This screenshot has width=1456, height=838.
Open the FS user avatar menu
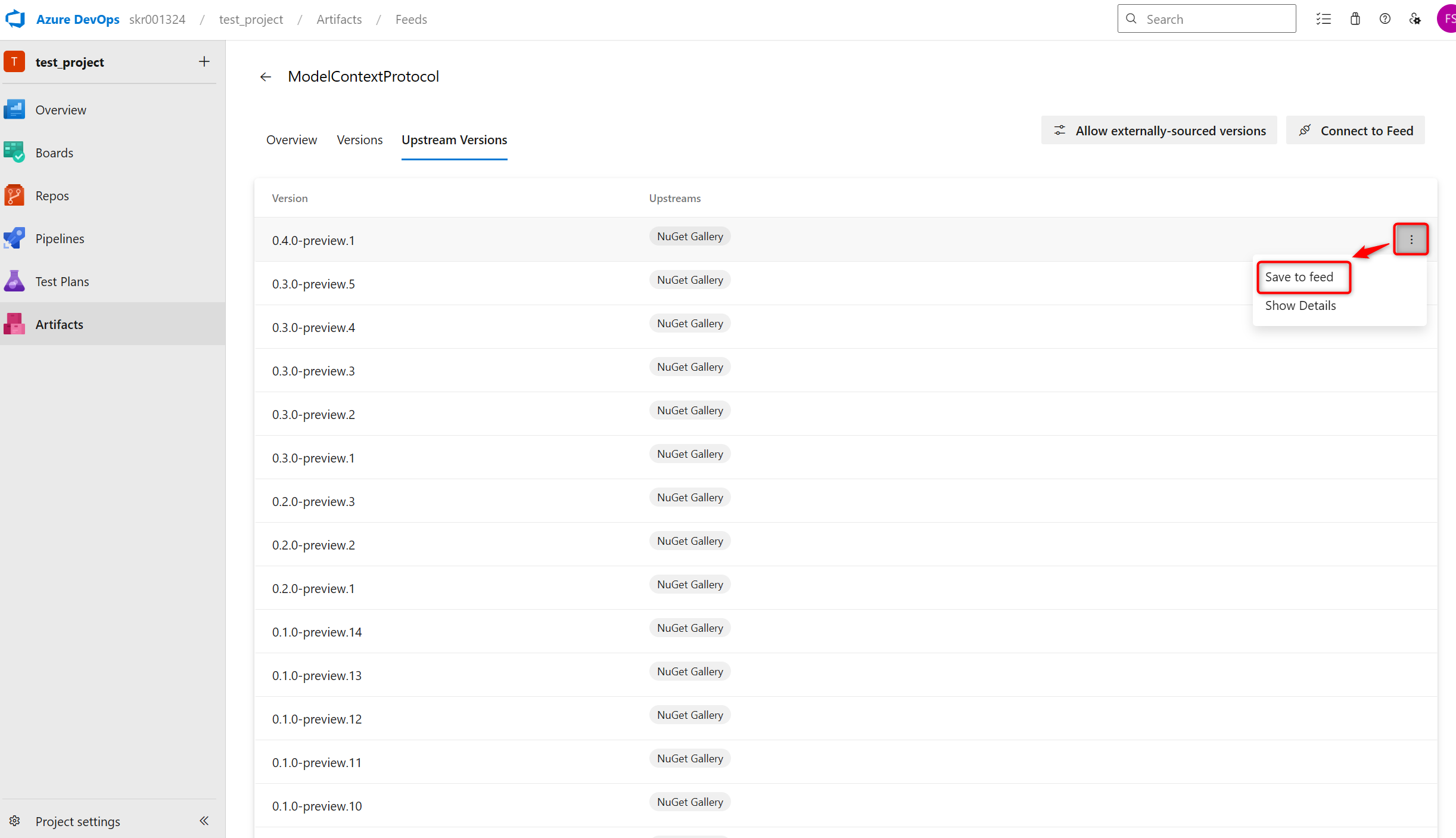(1449, 18)
